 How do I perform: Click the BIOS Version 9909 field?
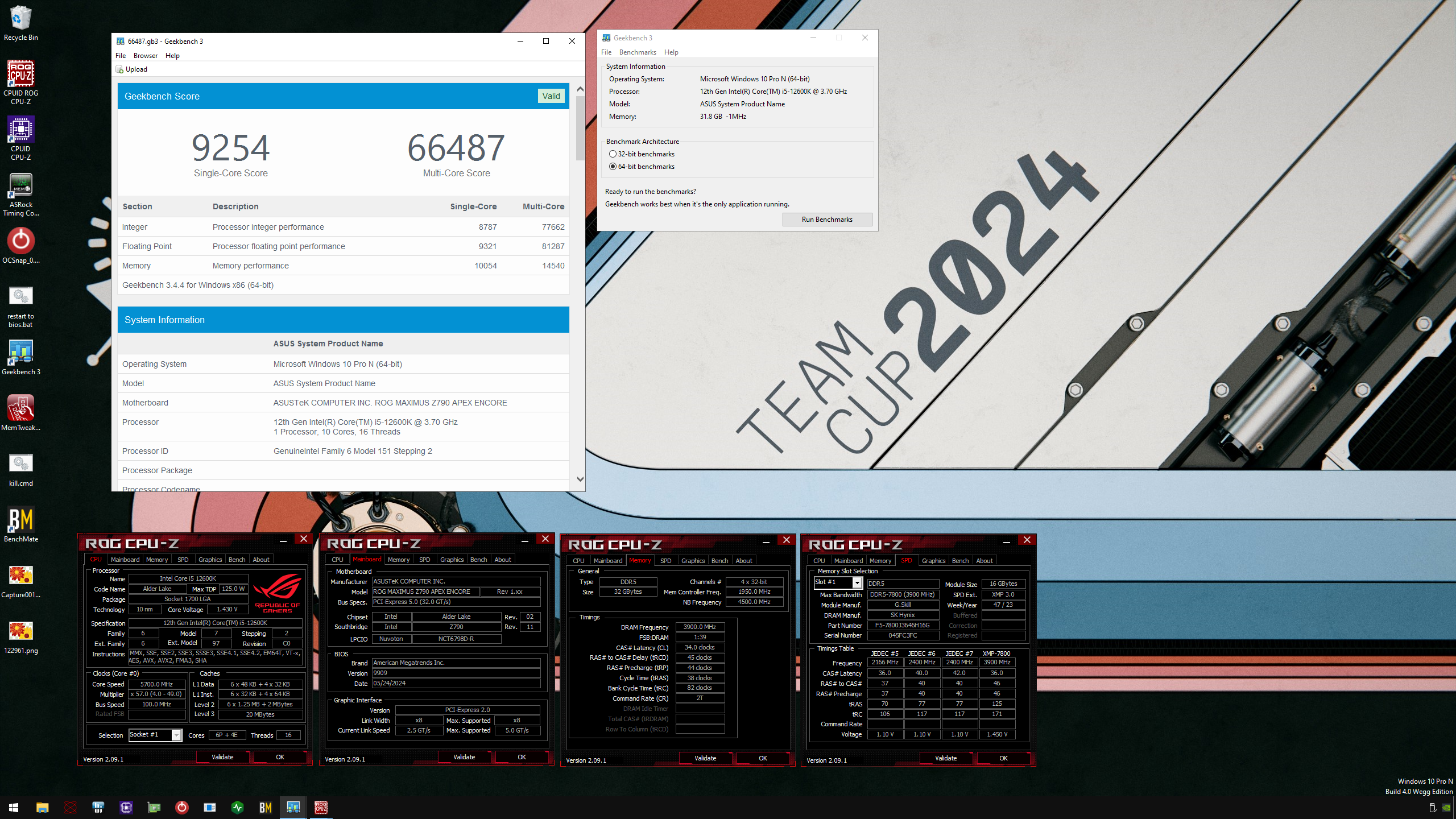coord(456,673)
